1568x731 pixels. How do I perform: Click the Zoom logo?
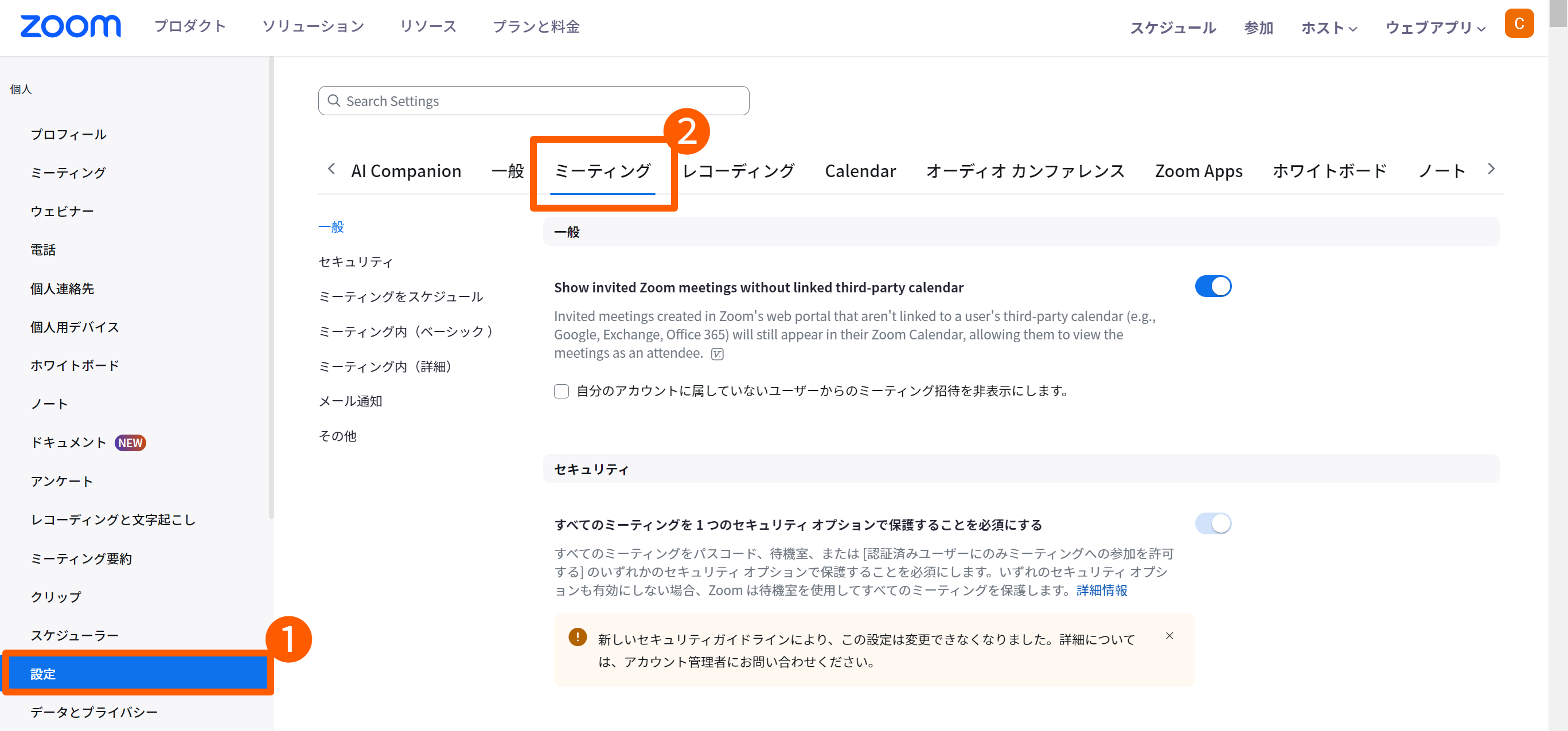click(71, 26)
